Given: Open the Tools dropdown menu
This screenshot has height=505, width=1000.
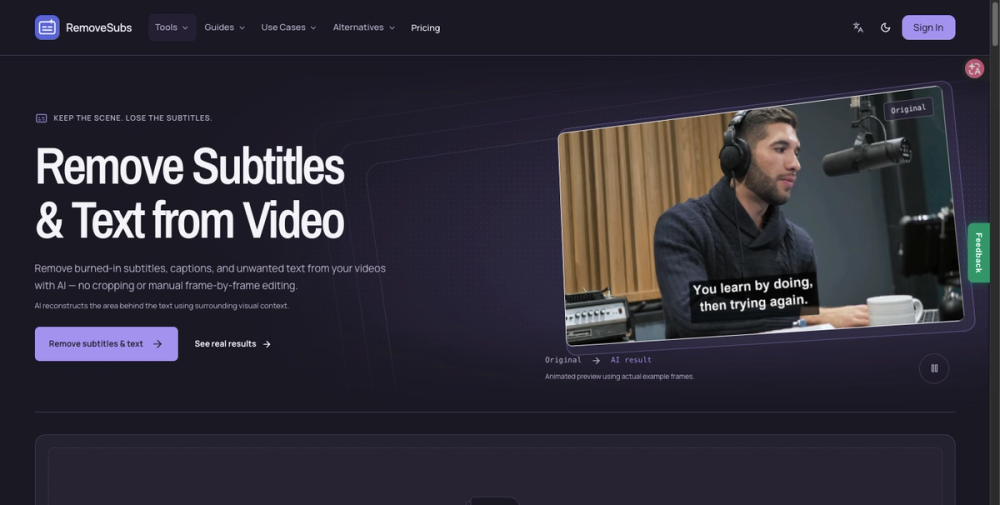Looking at the screenshot, I should (172, 27).
